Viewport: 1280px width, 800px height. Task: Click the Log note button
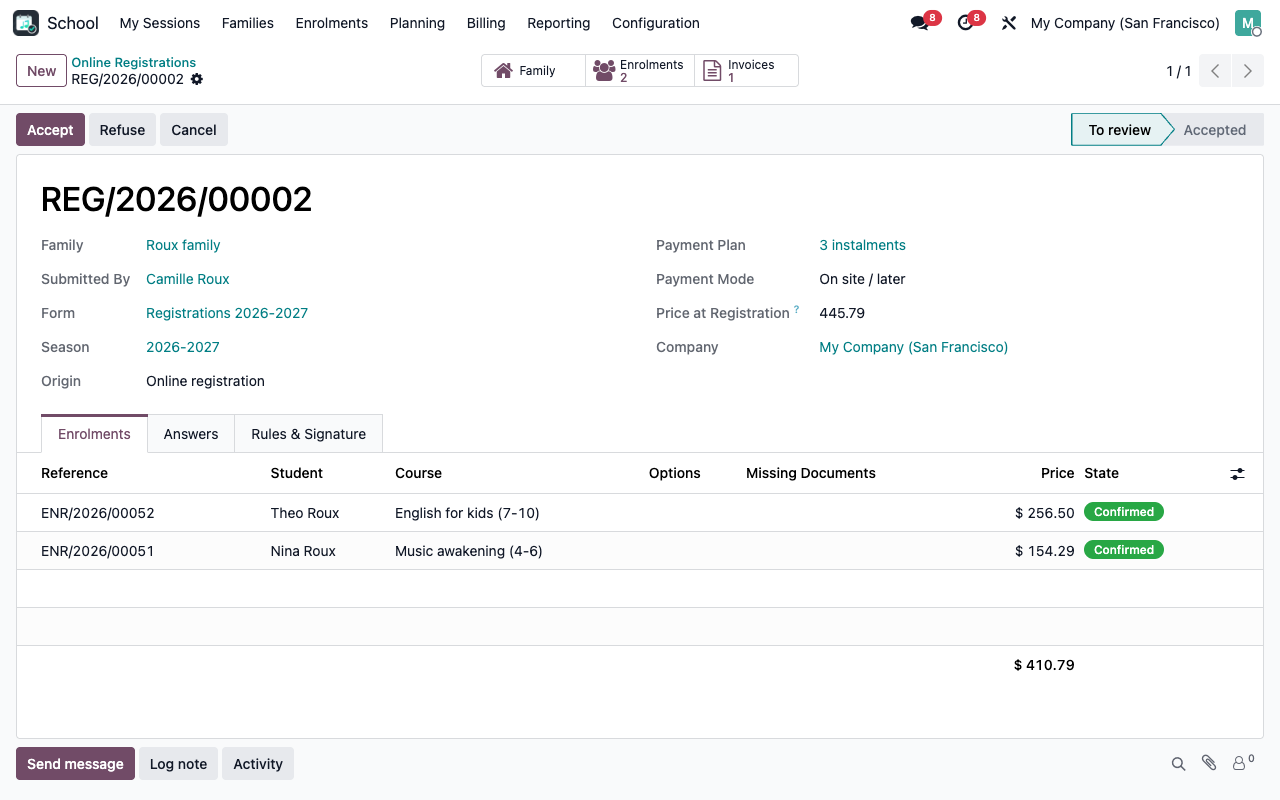(178, 764)
